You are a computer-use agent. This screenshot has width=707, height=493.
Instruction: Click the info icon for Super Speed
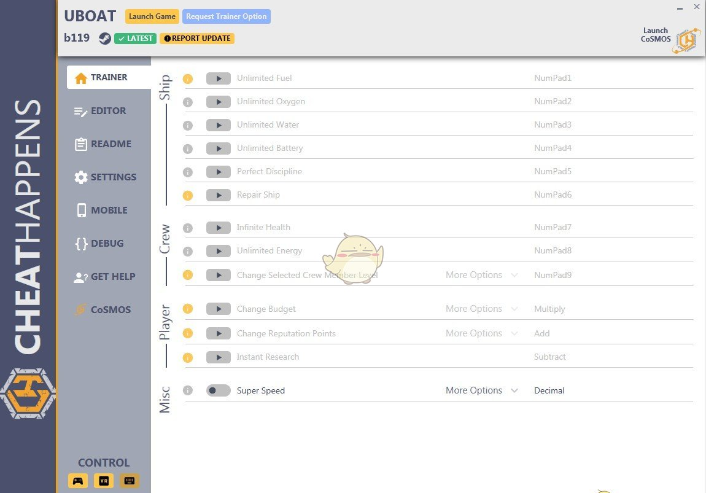point(188,391)
